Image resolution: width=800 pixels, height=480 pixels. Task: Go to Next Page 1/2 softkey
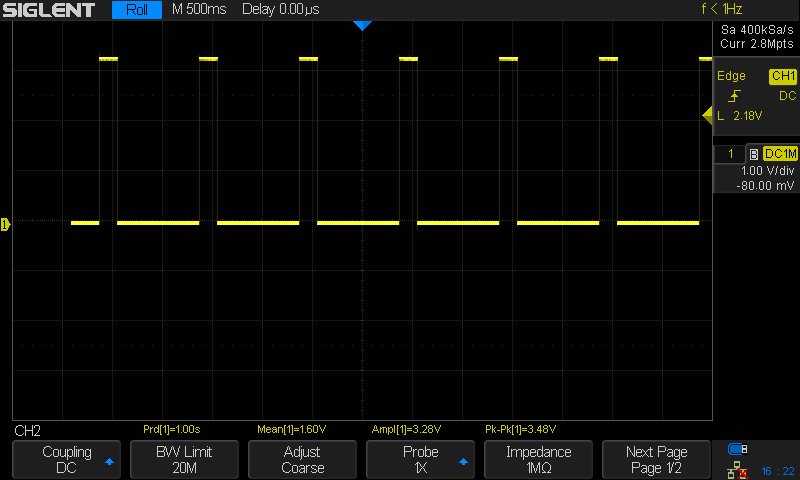pyautogui.click(x=656, y=460)
